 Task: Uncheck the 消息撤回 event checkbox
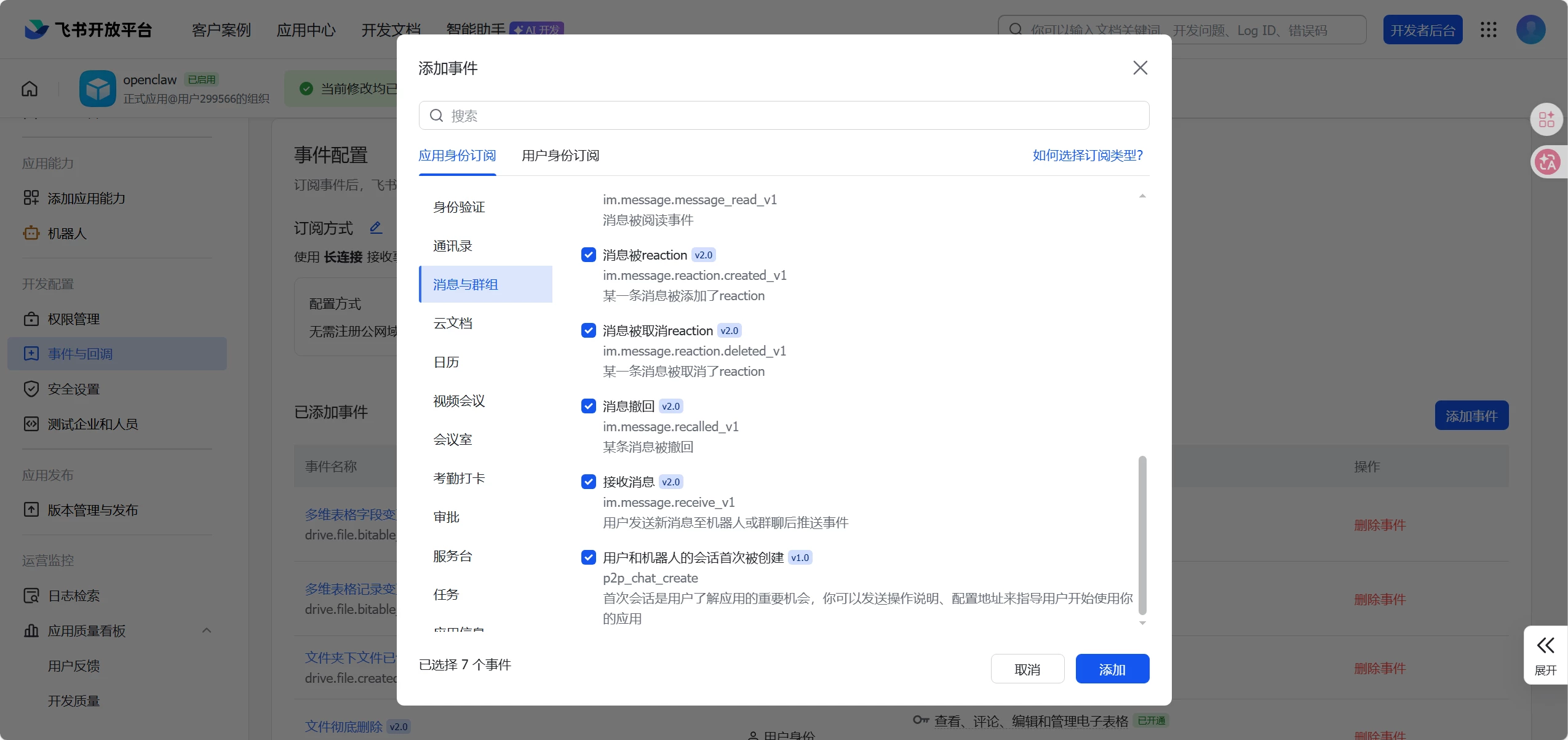588,406
